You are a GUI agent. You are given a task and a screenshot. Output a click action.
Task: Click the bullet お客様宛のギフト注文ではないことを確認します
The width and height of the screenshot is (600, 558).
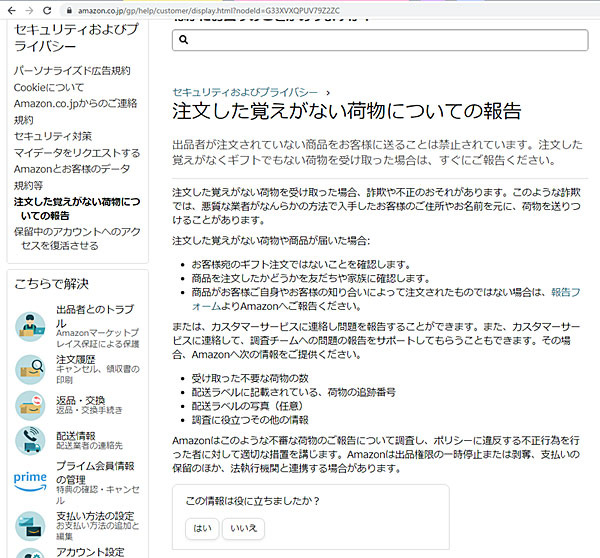(301, 264)
